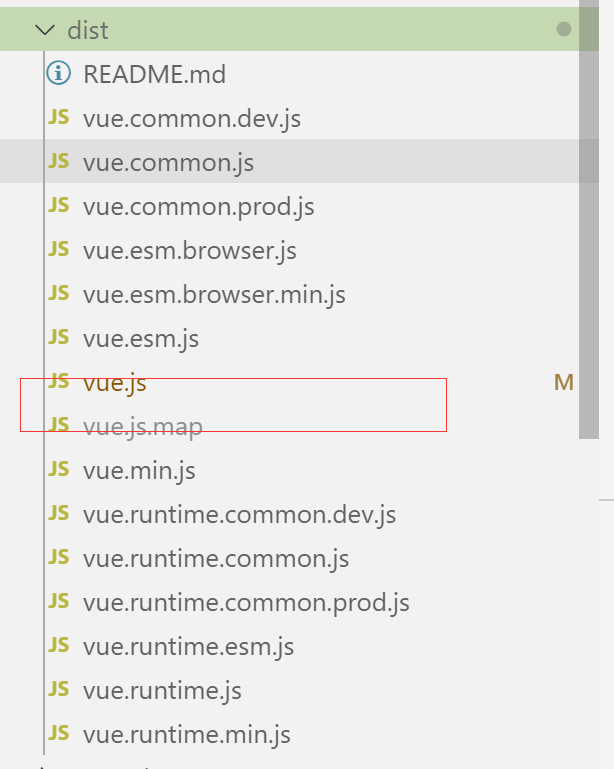This screenshot has height=769, width=614.
Task: Open vue.esm.browser.min.js in the editor
Action: 214,294
